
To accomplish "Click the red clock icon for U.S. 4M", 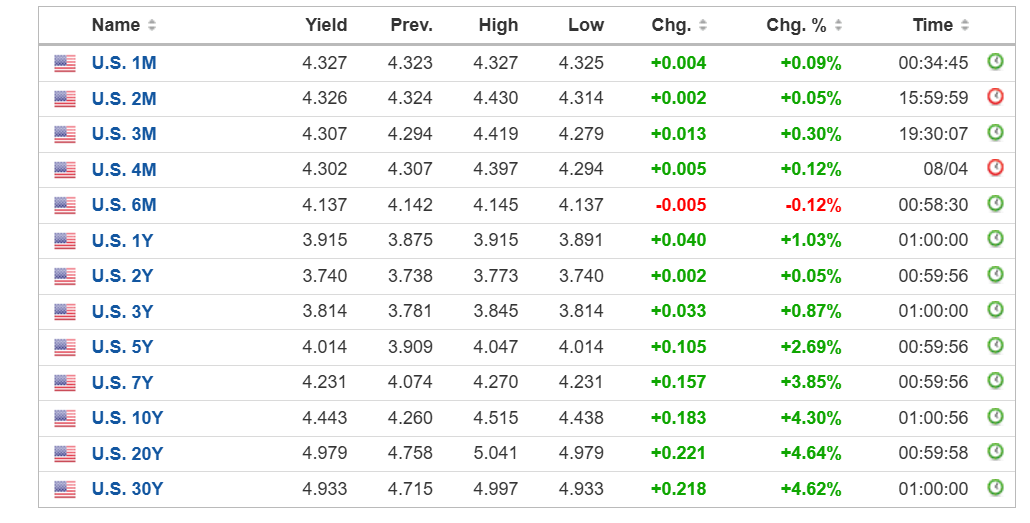I will [x=995, y=168].
